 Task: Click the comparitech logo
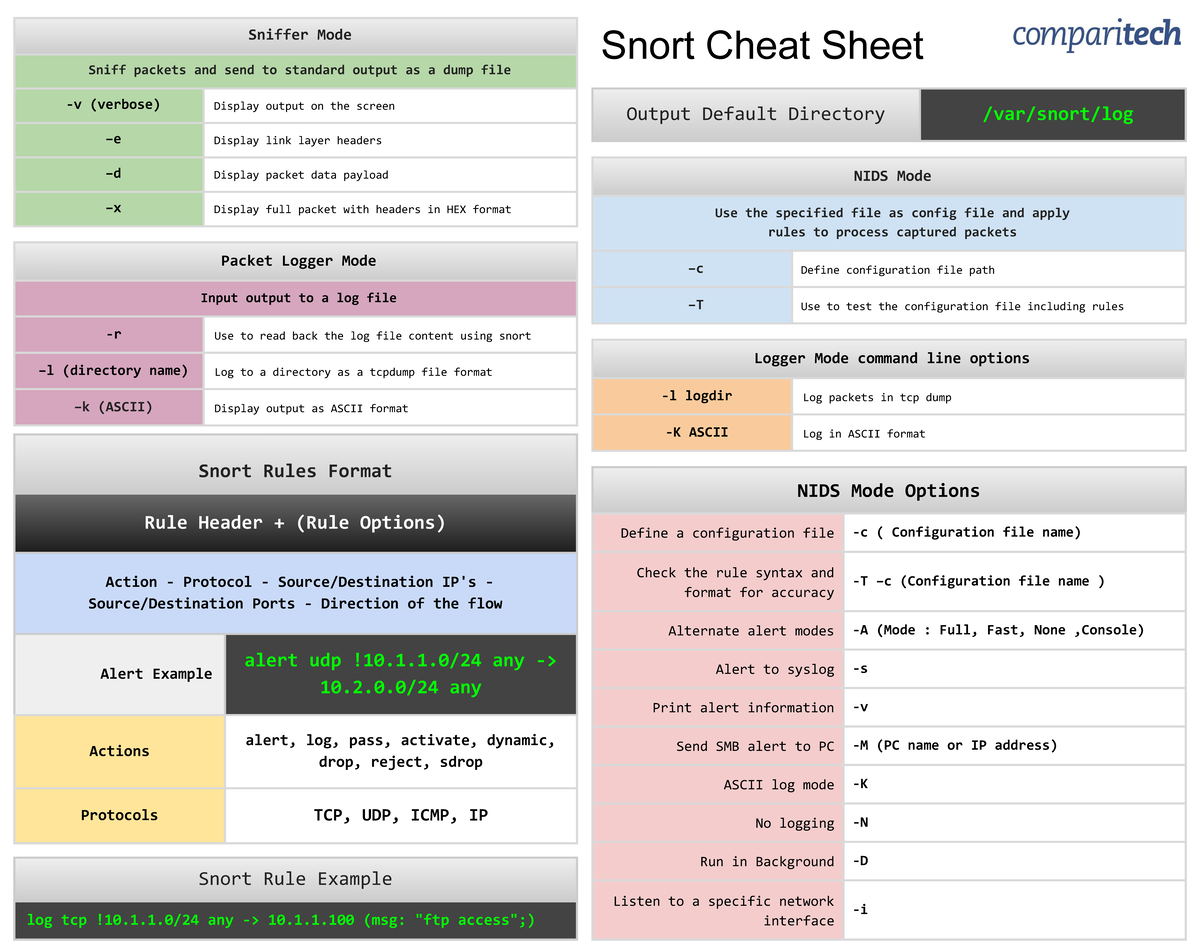click(x=1096, y=34)
